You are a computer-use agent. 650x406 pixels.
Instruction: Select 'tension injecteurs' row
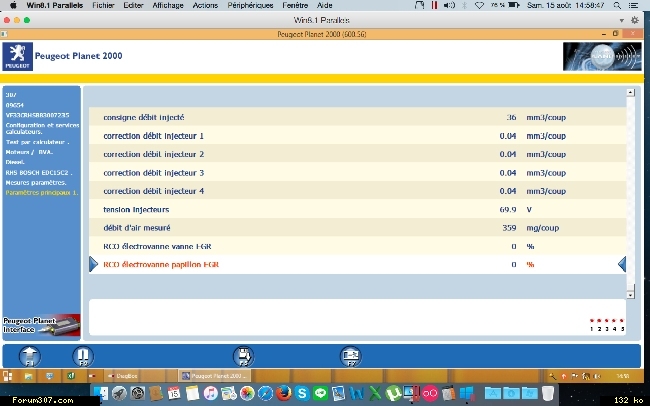pyautogui.click(x=357, y=209)
